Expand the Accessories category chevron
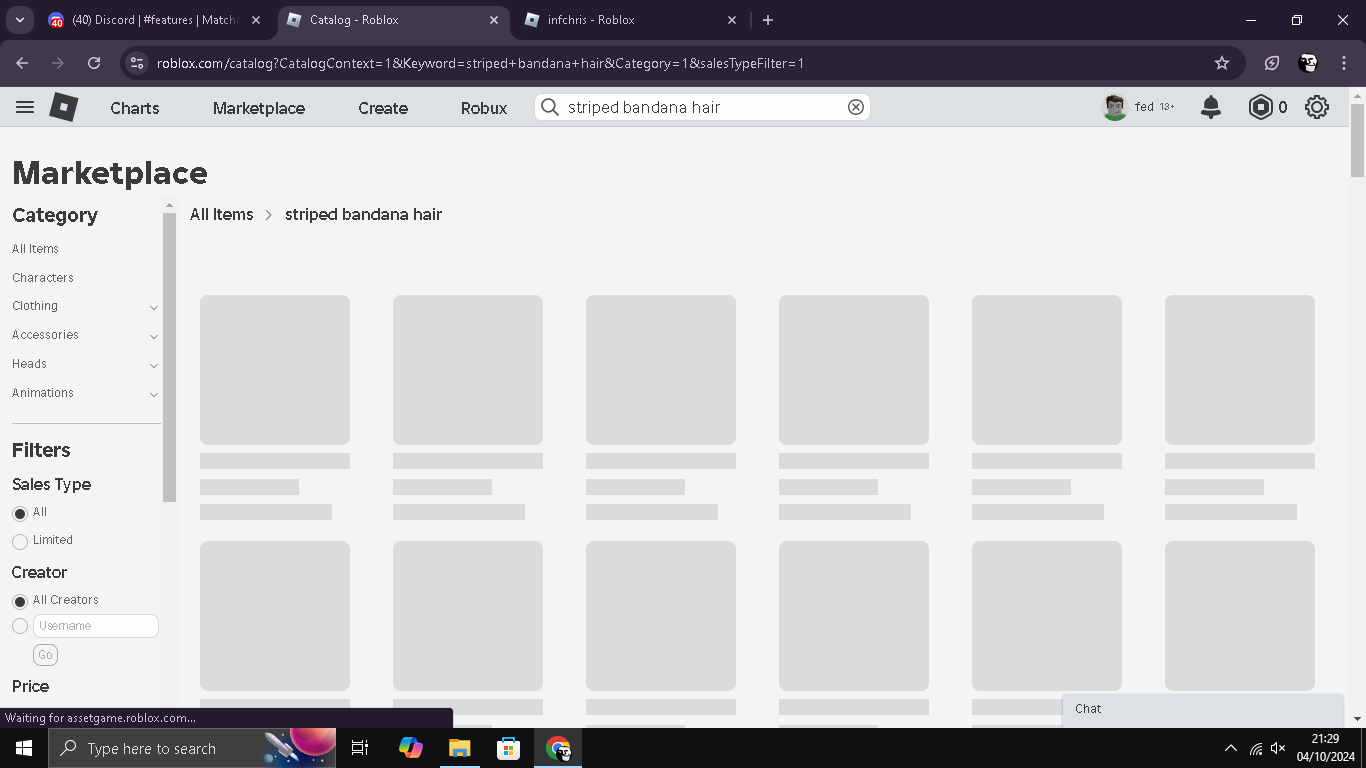 tap(154, 336)
